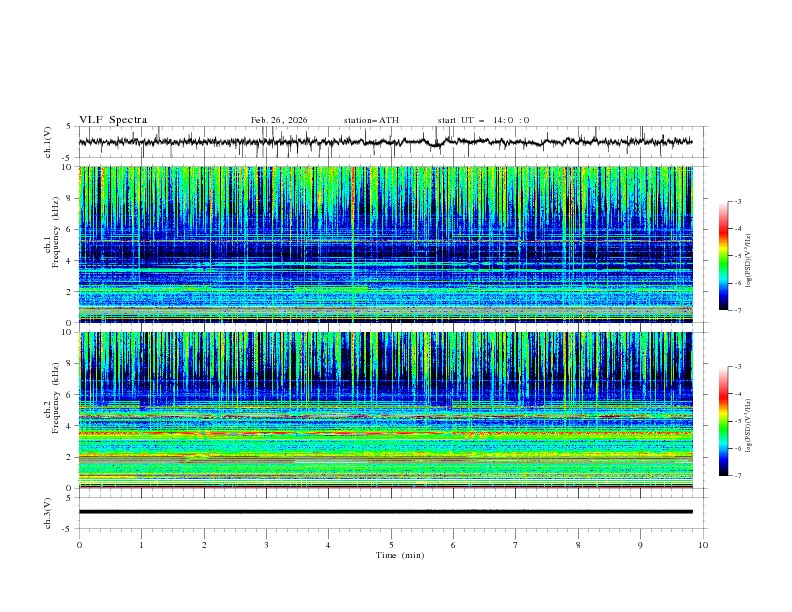The height and width of the screenshot is (612, 792).
Task: Select the start UT time text
Action: pos(483,120)
